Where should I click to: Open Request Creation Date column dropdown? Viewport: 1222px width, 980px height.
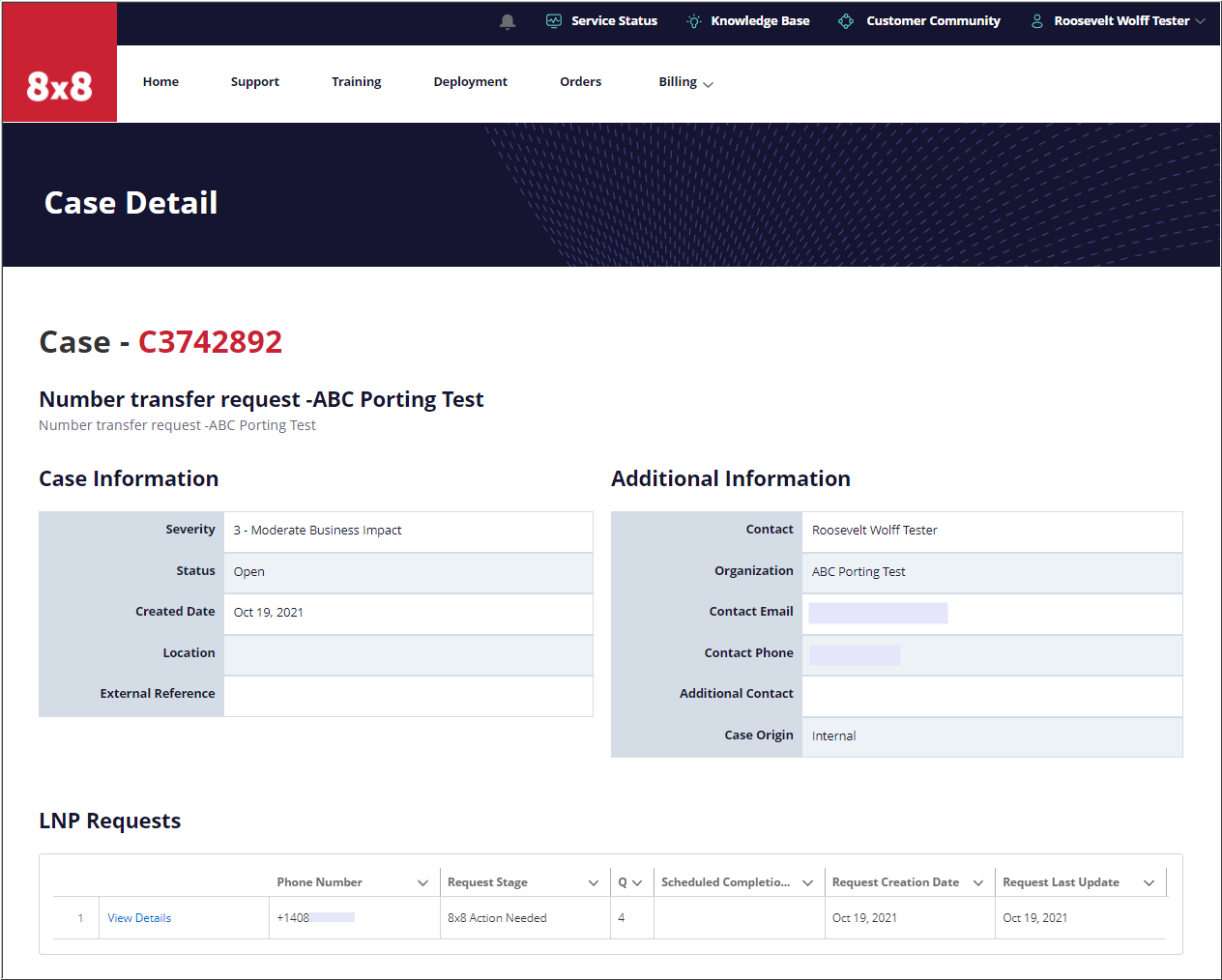click(978, 882)
